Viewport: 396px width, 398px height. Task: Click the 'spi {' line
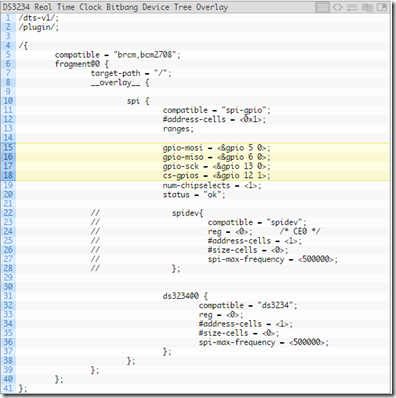[x=138, y=101]
